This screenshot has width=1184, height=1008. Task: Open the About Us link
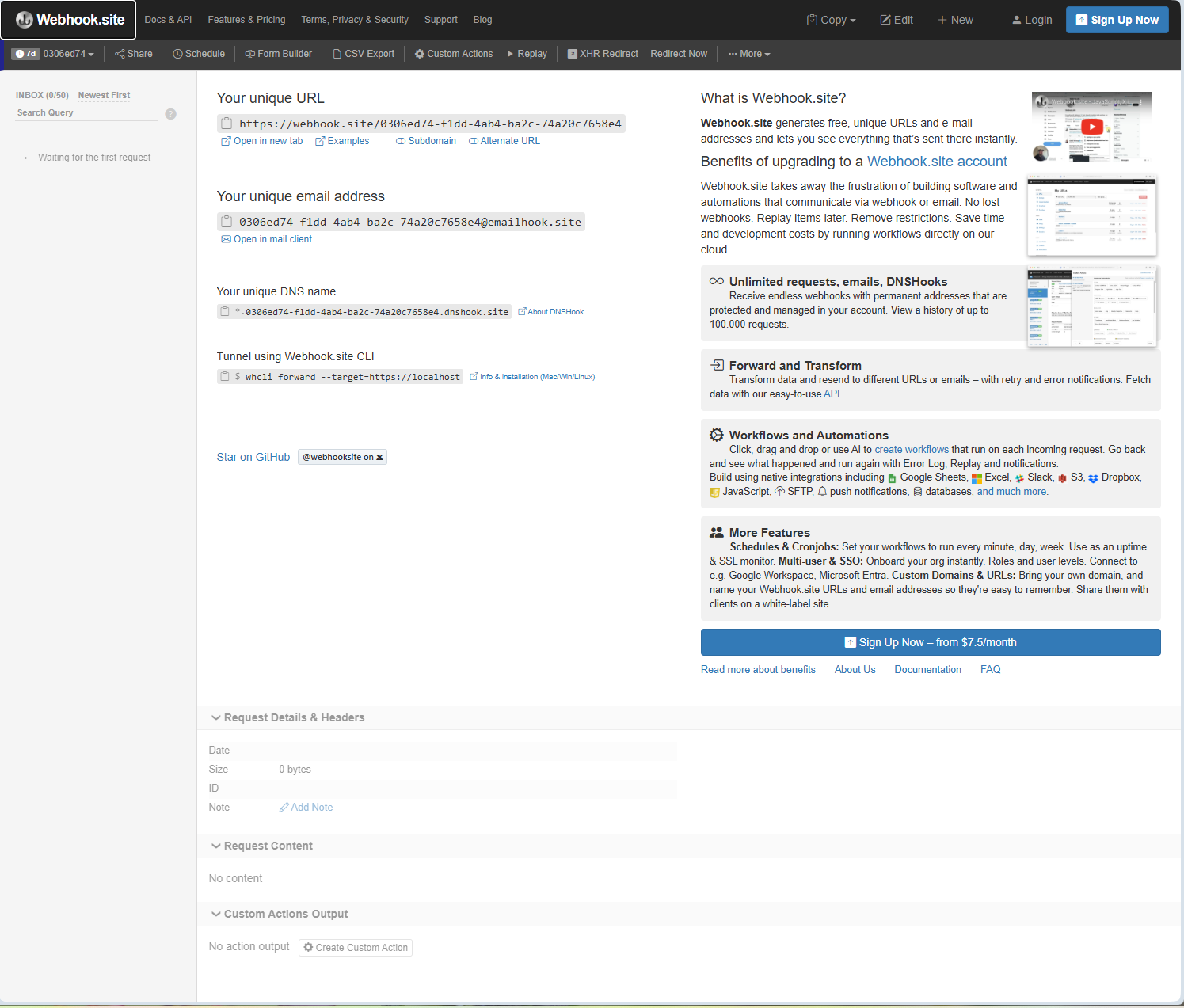tap(855, 670)
